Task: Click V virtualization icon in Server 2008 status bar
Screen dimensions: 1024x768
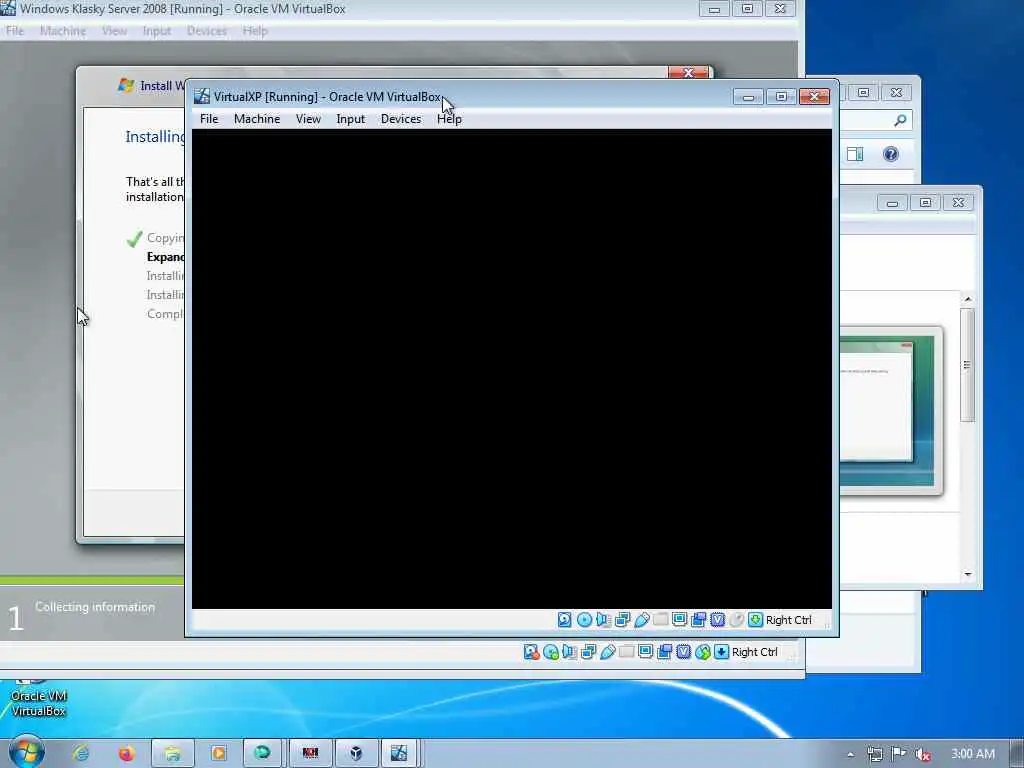Action: [x=683, y=652]
